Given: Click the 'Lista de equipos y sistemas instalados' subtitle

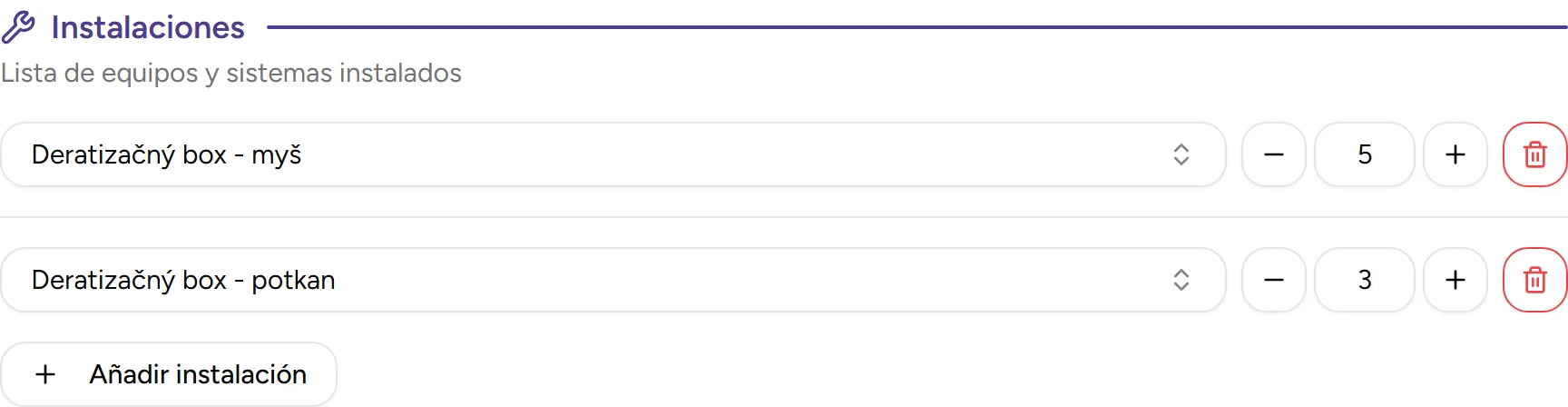Looking at the screenshot, I should pyautogui.click(x=231, y=73).
